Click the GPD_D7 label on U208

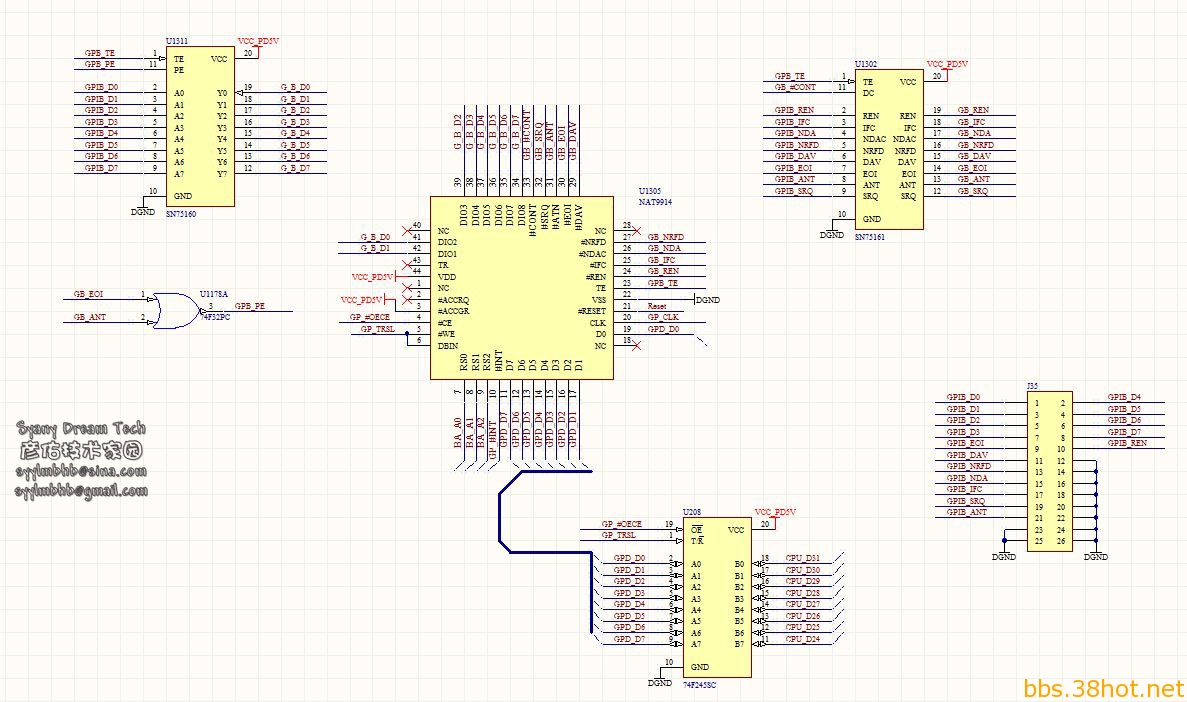(629, 639)
